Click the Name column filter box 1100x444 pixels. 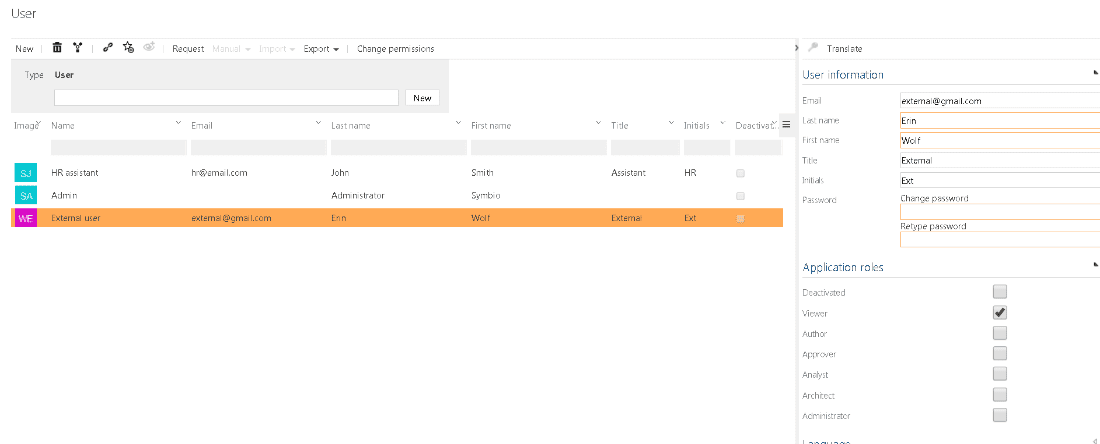point(119,147)
